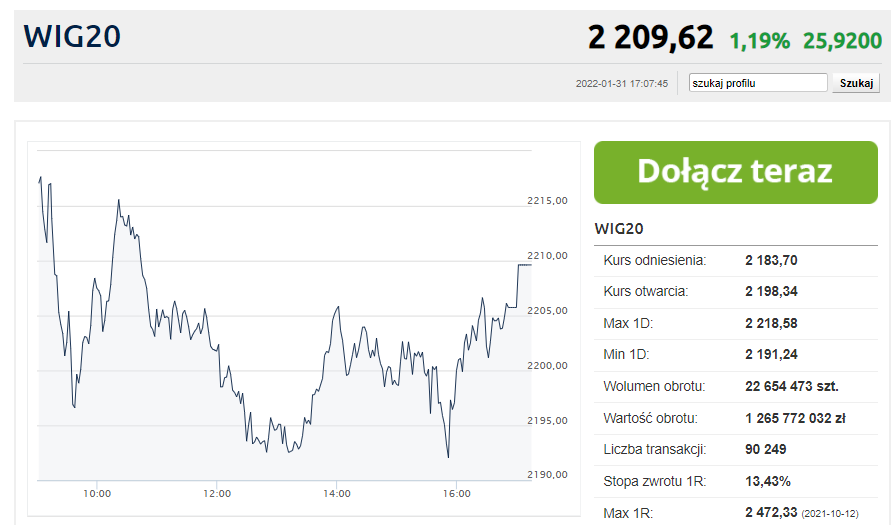895x525 pixels.
Task: Click the Max 1D value 2 218,58
Action: (x=771, y=324)
